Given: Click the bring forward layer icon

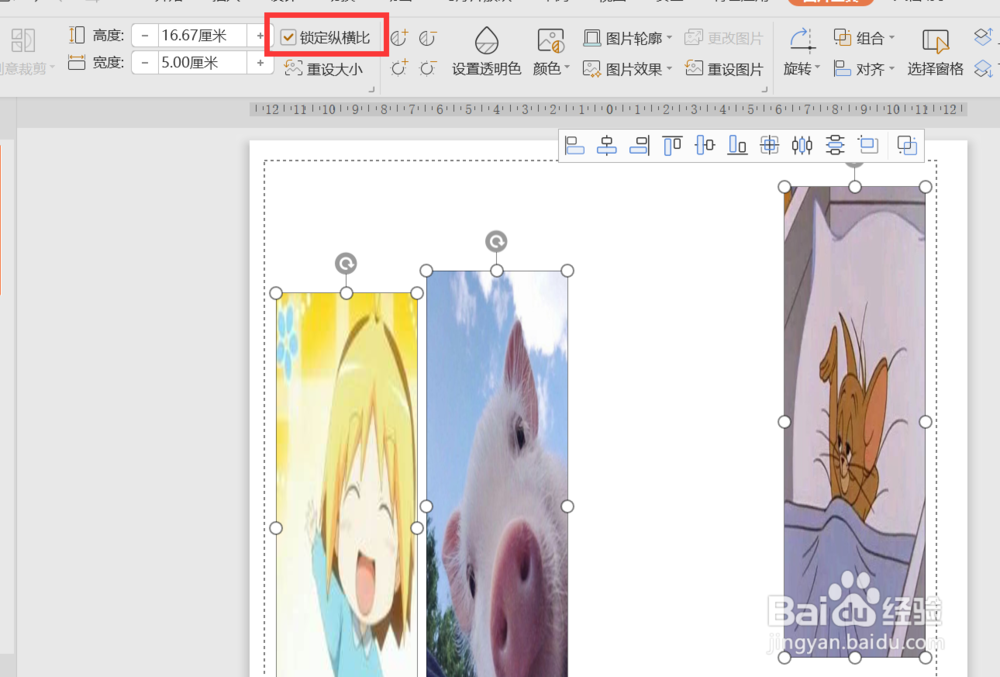Looking at the screenshot, I should (983, 37).
